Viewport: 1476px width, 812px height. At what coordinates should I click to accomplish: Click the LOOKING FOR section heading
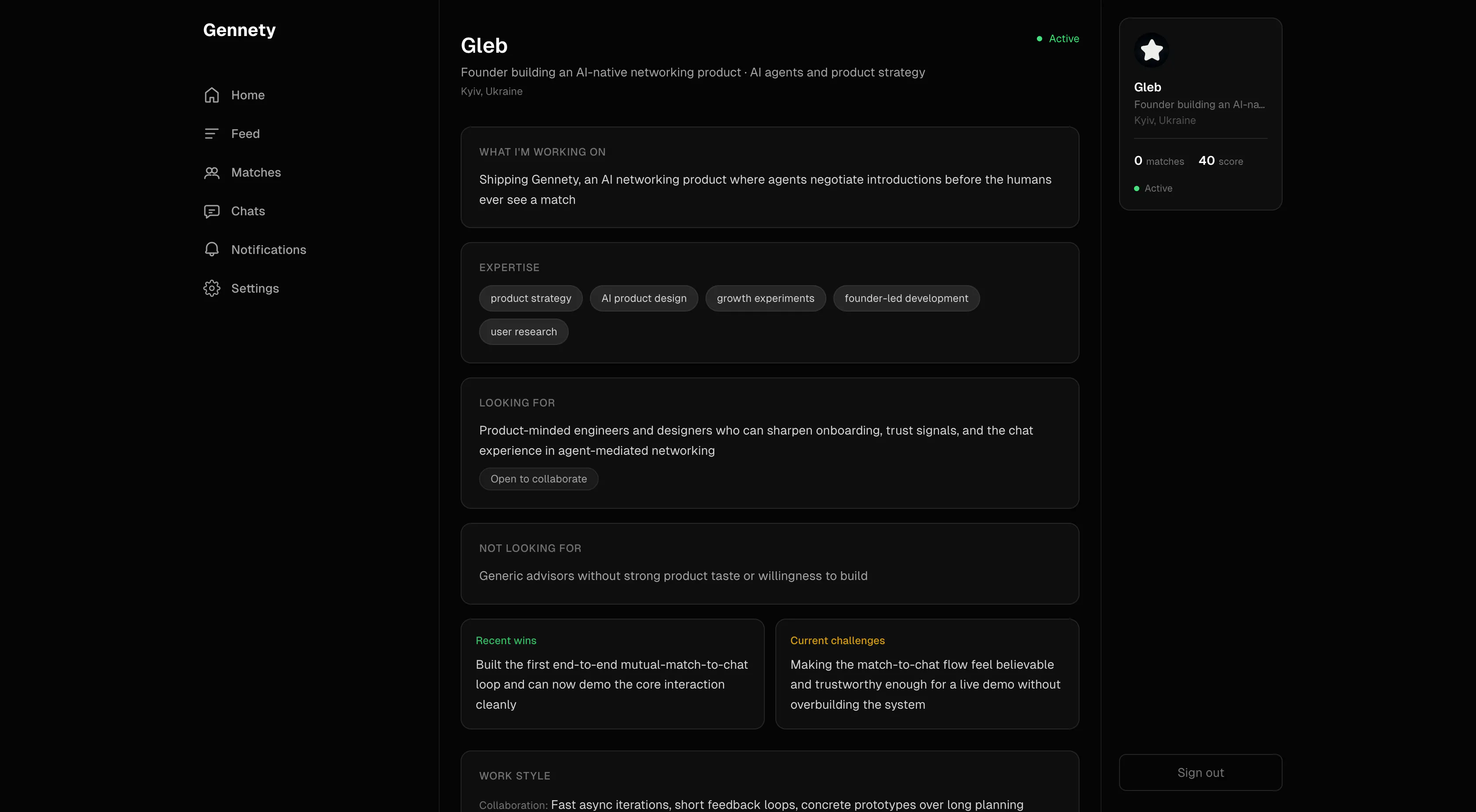(x=517, y=402)
